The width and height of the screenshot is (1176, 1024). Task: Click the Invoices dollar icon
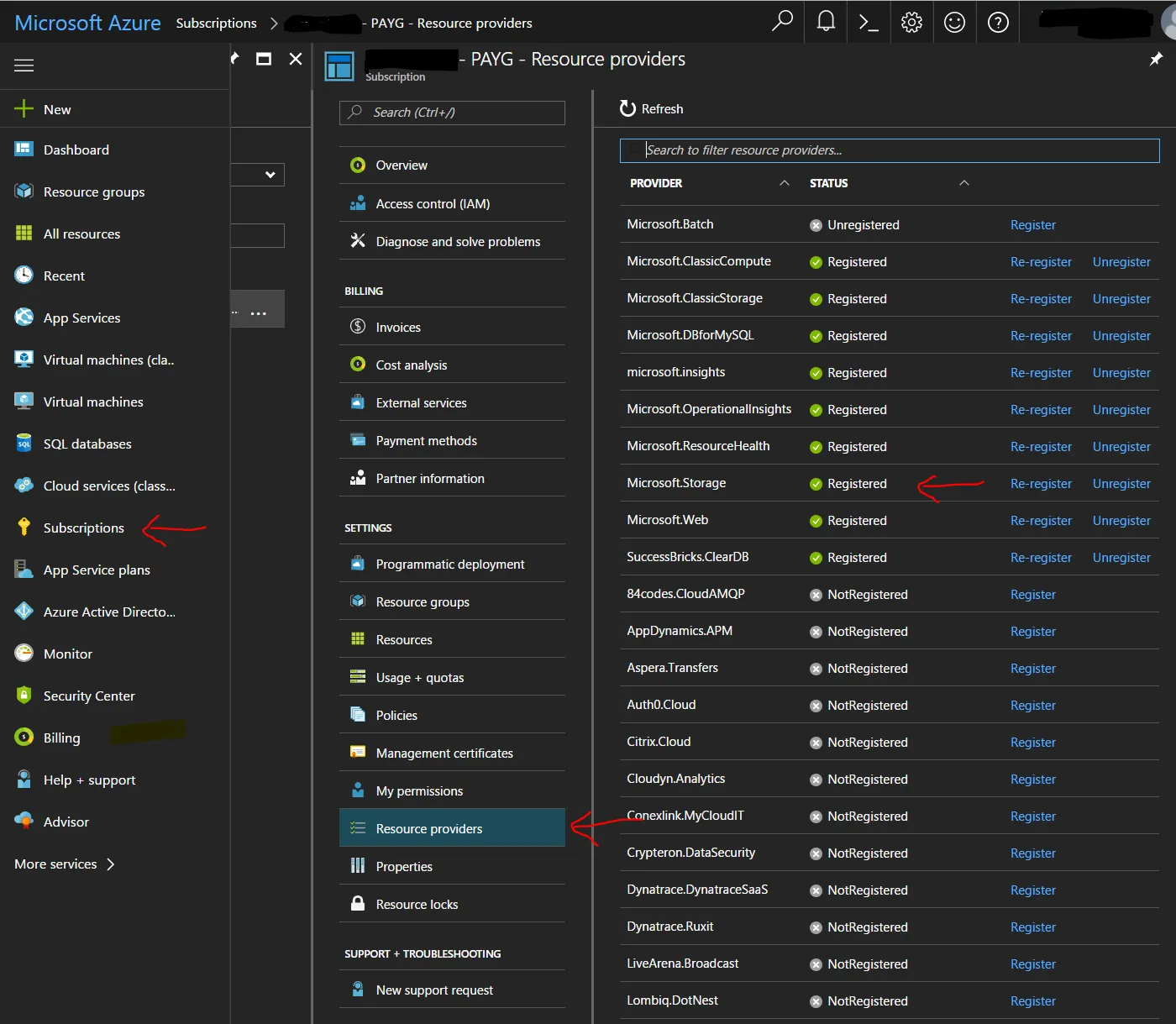[x=358, y=327]
